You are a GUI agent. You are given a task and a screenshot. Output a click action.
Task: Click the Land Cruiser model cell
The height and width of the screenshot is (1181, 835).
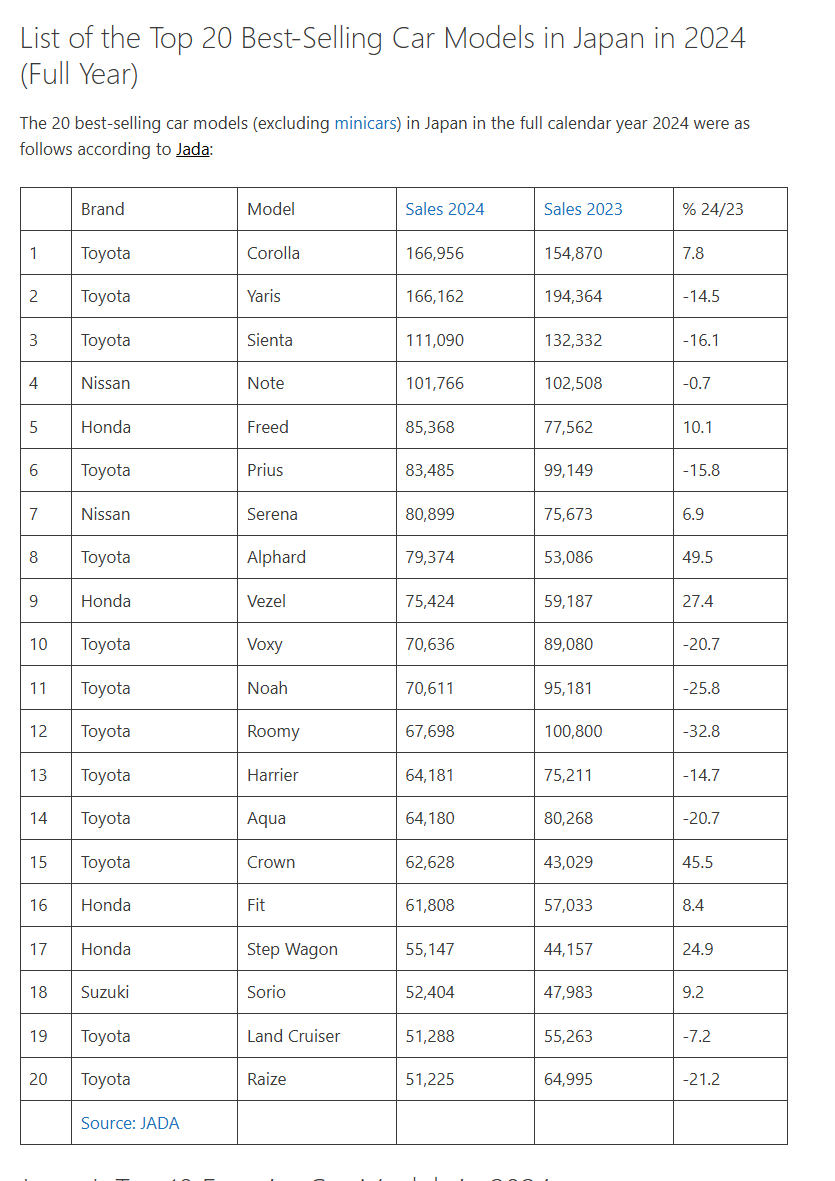(x=317, y=1036)
